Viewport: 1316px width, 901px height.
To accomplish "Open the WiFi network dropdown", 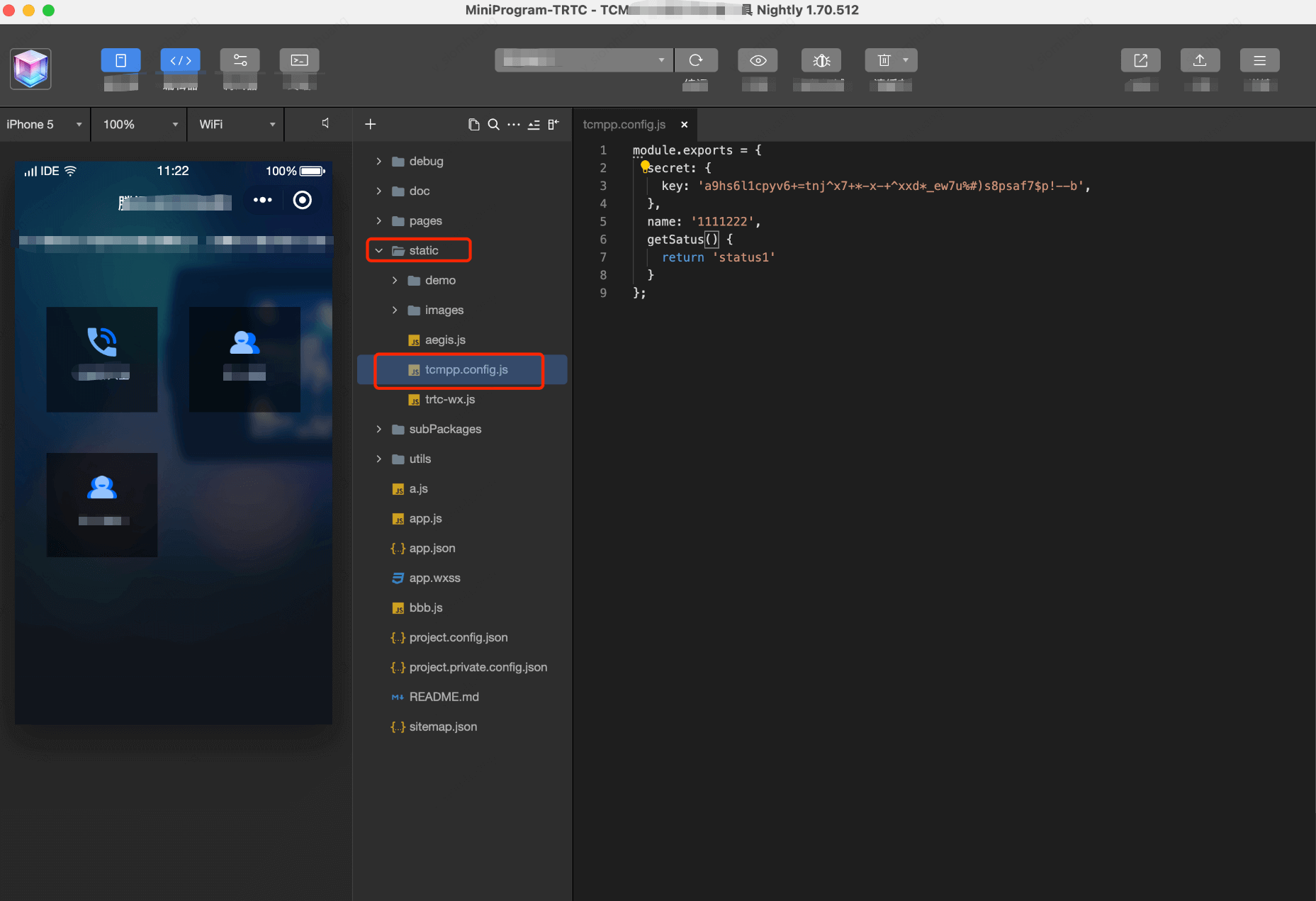I will (x=236, y=125).
